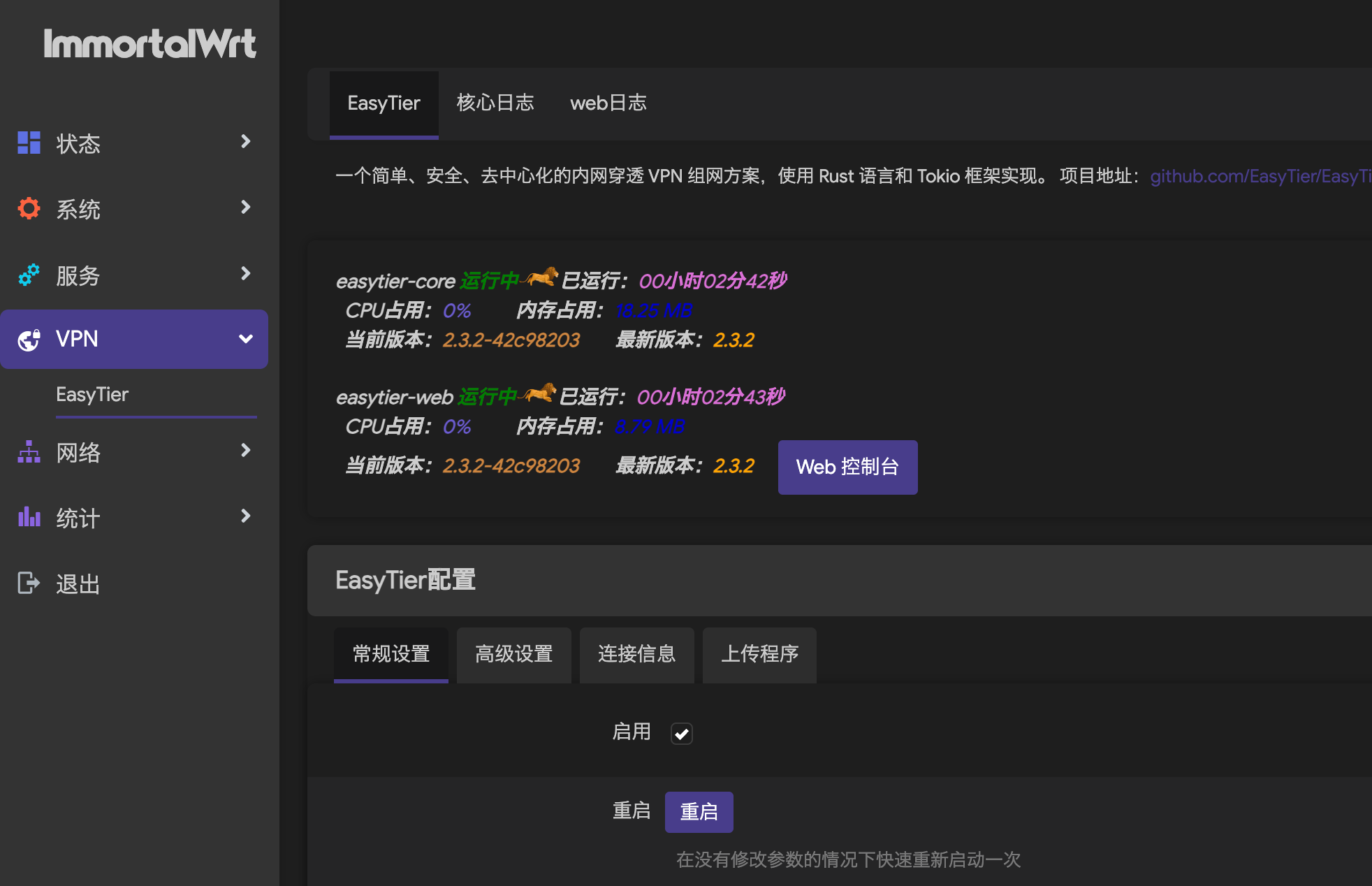Click the 系统 gear icon
Viewport: 1372px width, 886px height.
point(28,208)
